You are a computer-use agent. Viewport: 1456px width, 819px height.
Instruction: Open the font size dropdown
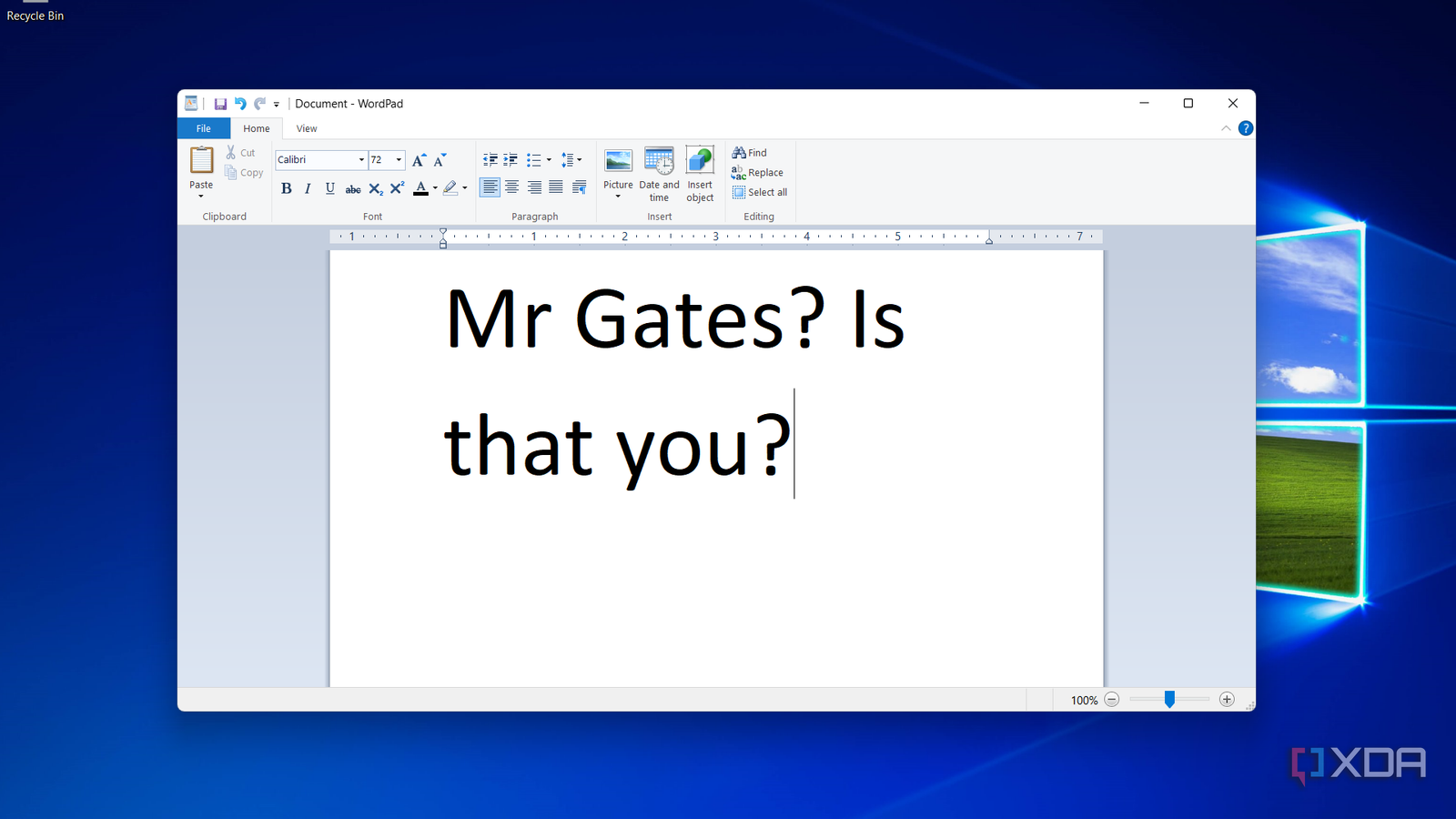pyautogui.click(x=398, y=159)
